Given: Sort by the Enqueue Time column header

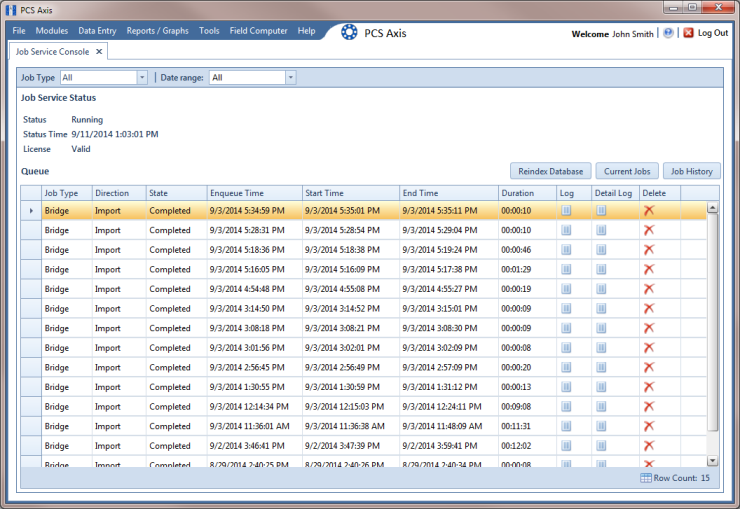Looking at the screenshot, I should tap(254, 193).
